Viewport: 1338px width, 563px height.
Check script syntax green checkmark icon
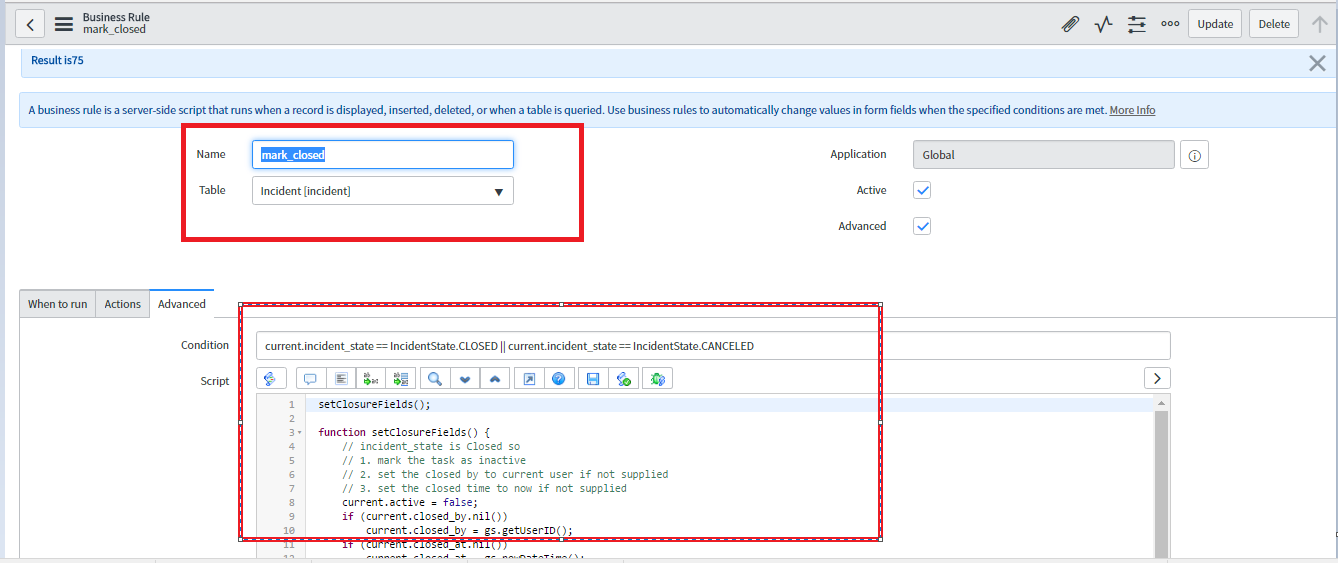(624, 379)
